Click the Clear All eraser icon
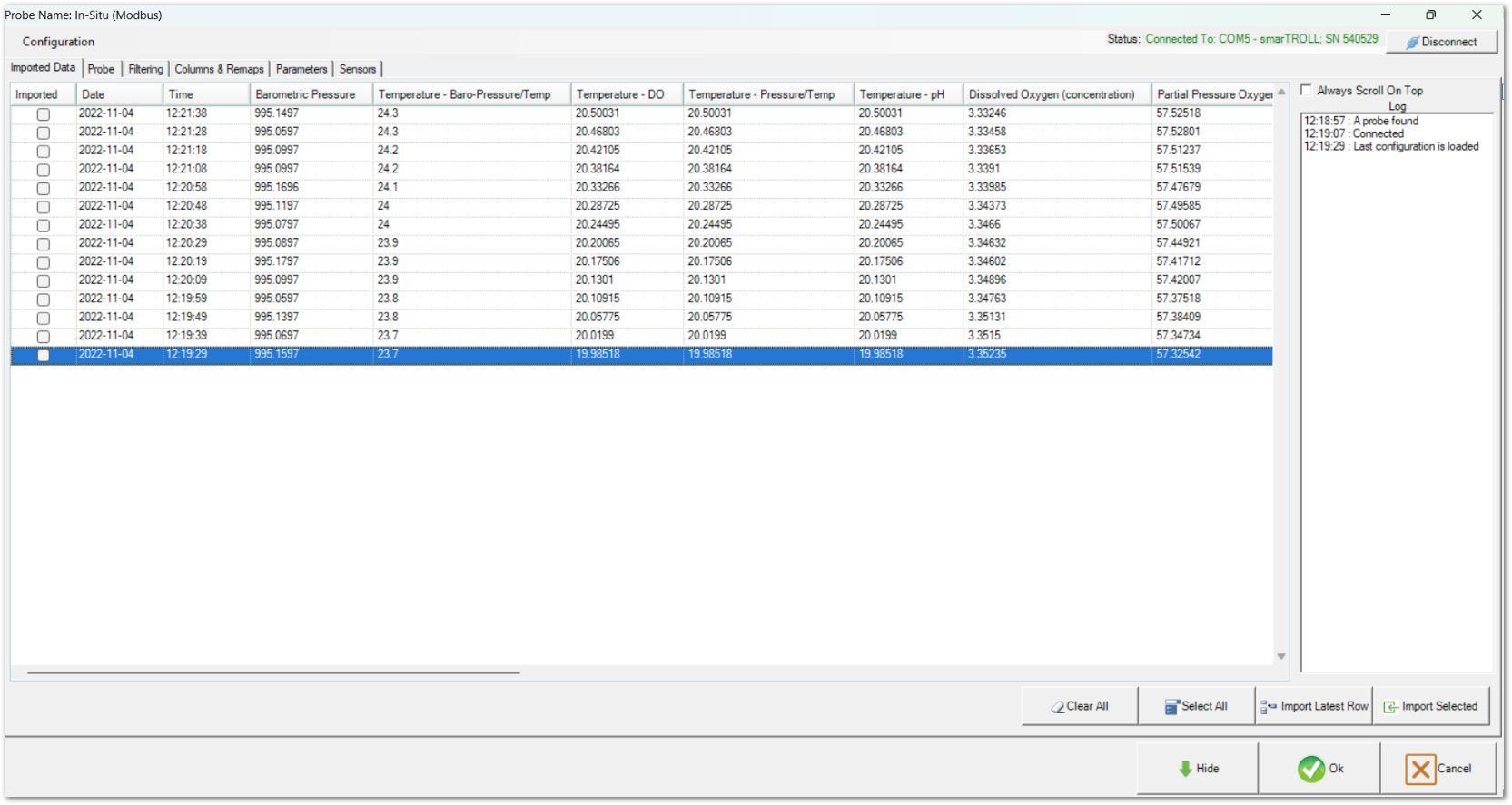The width and height of the screenshot is (1512, 805). tap(1057, 707)
